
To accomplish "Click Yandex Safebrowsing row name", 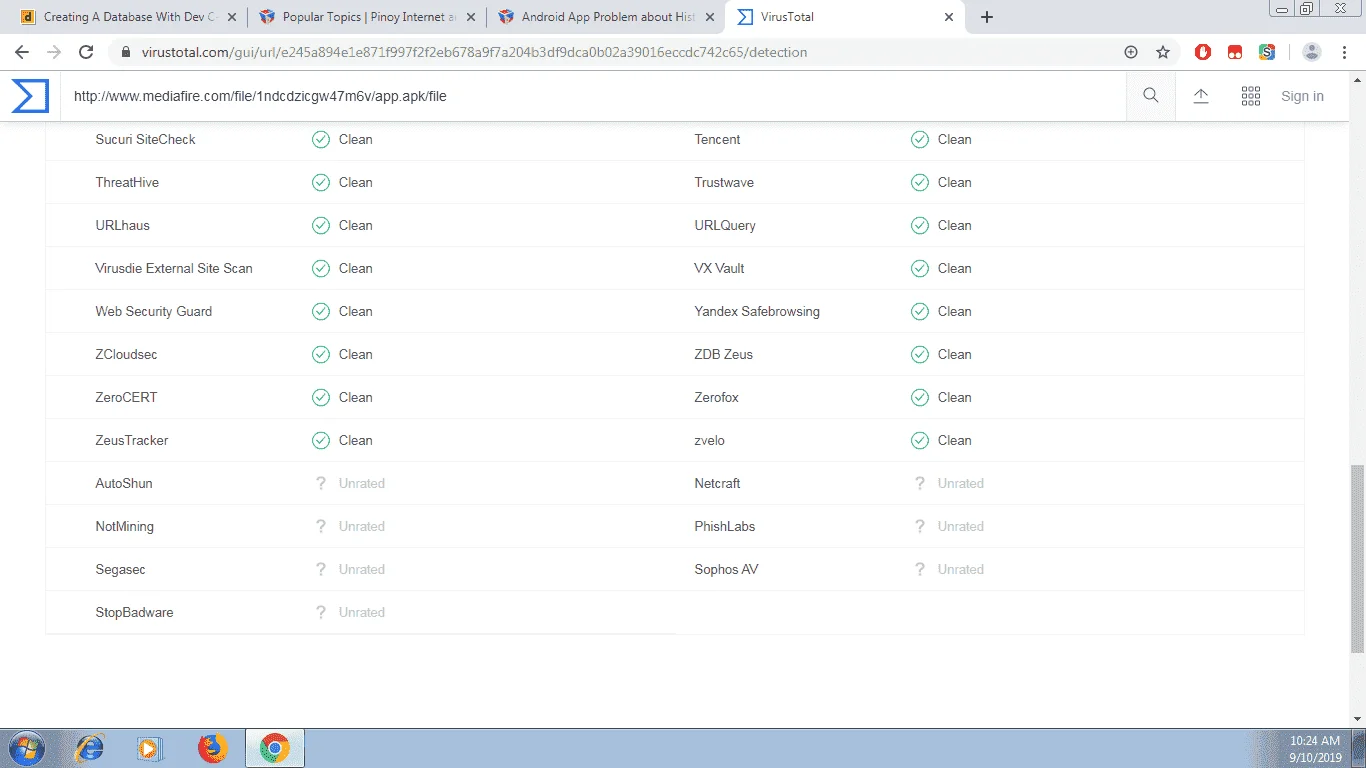I will coord(757,311).
